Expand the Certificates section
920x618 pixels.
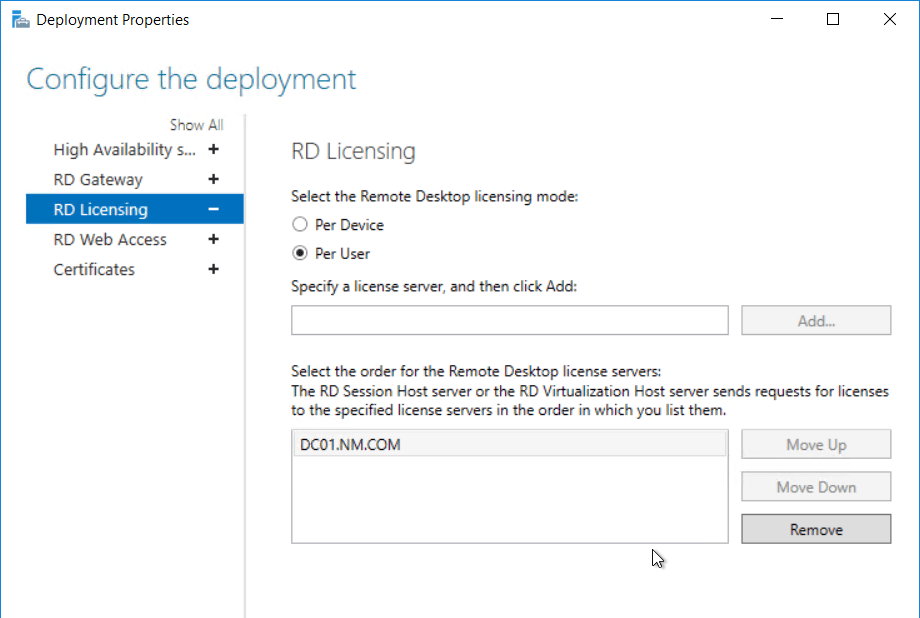click(x=213, y=269)
